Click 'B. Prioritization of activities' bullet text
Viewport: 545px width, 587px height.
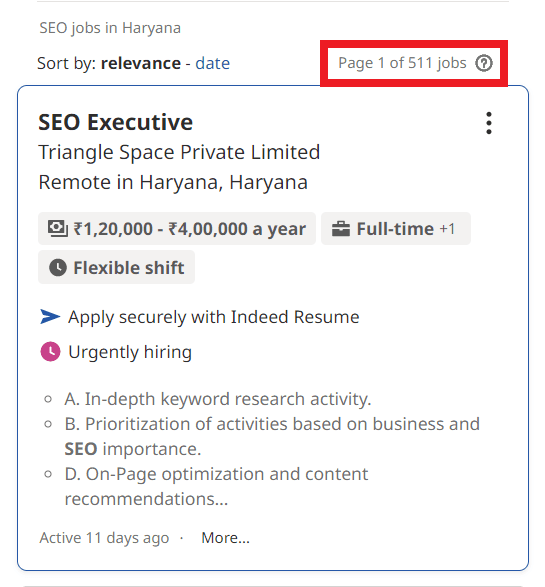pyautogui.click(x=272, y=437)
